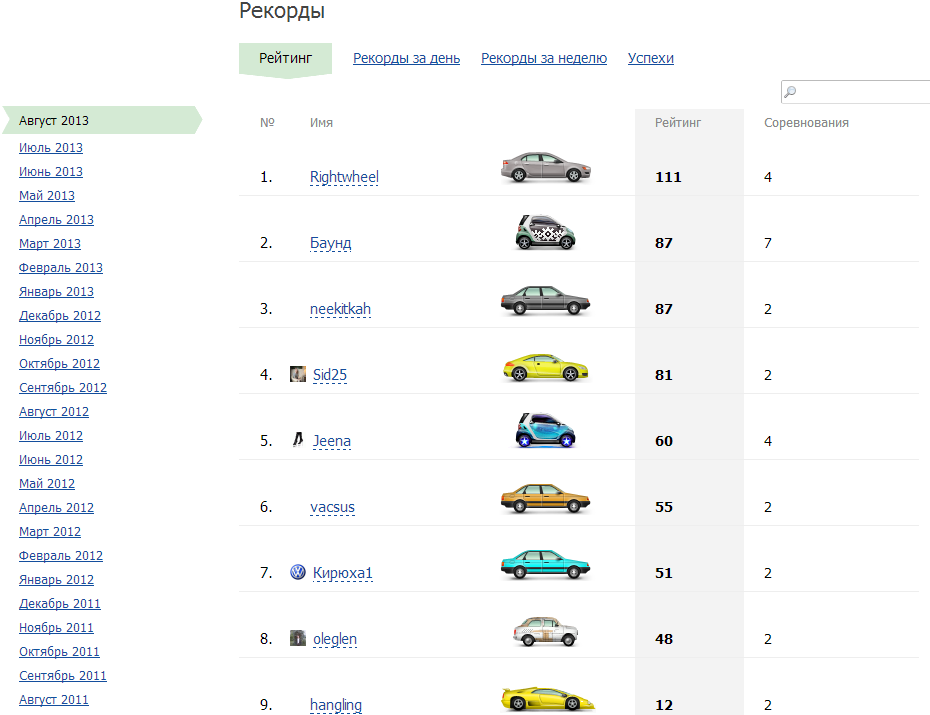Click rating value 12 for hangling
Viewport: 930px width, 715px height.
pyautogui.click(x=664, y=705)
